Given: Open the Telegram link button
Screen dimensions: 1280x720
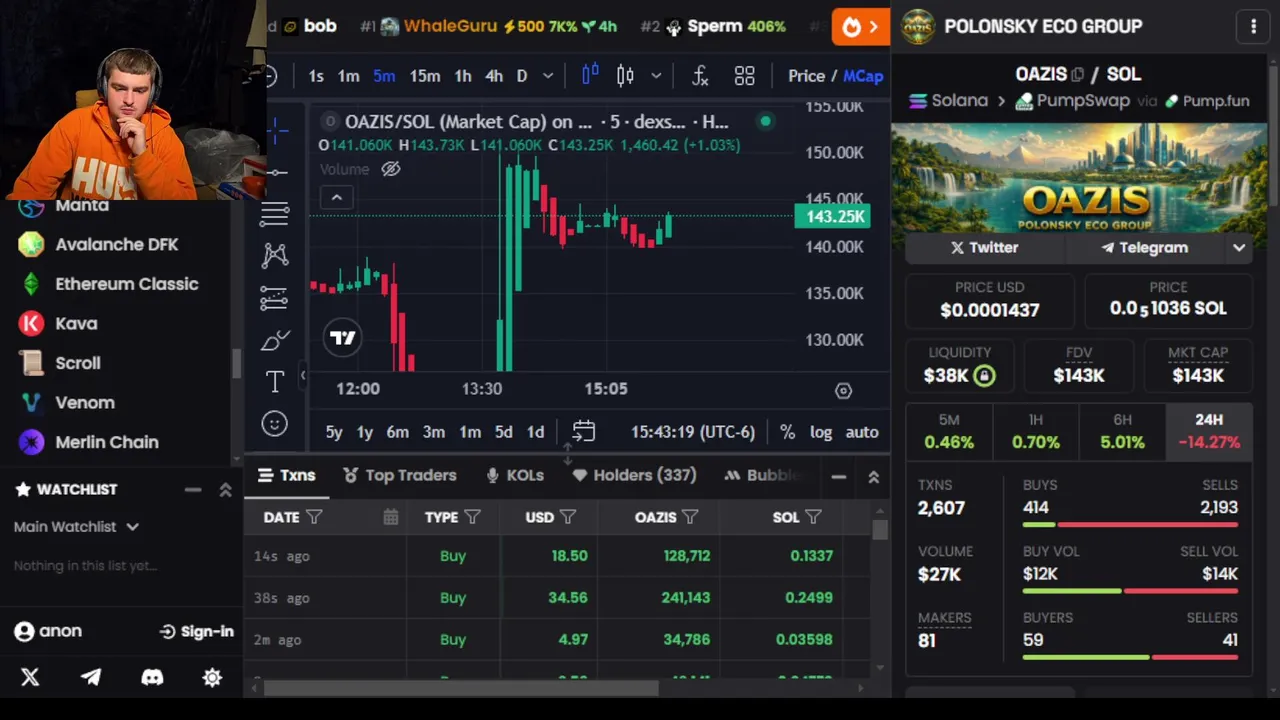Looking at the screenshot, I should point(1145,247).
